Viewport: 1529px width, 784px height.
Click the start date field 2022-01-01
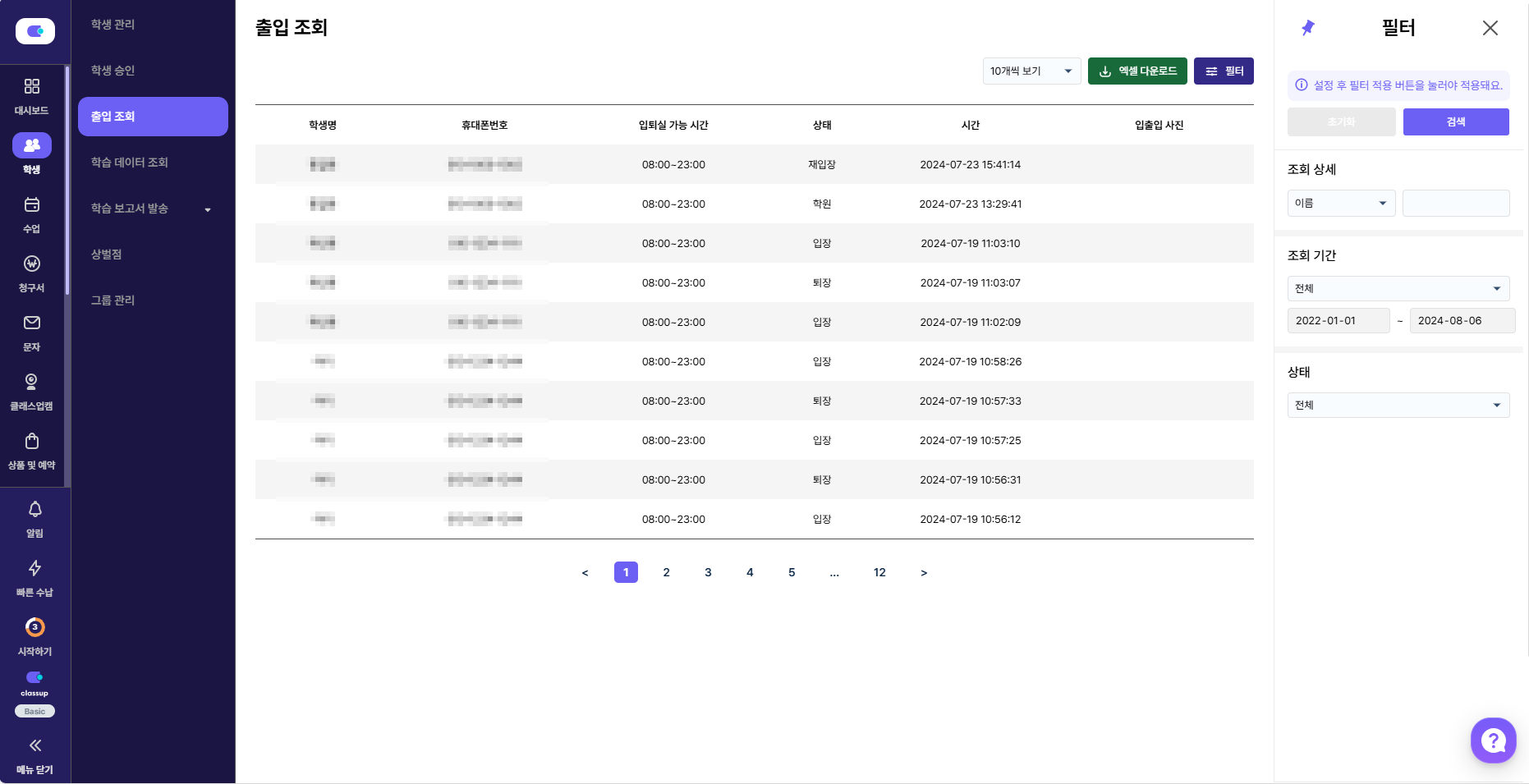pos(1338,321)
